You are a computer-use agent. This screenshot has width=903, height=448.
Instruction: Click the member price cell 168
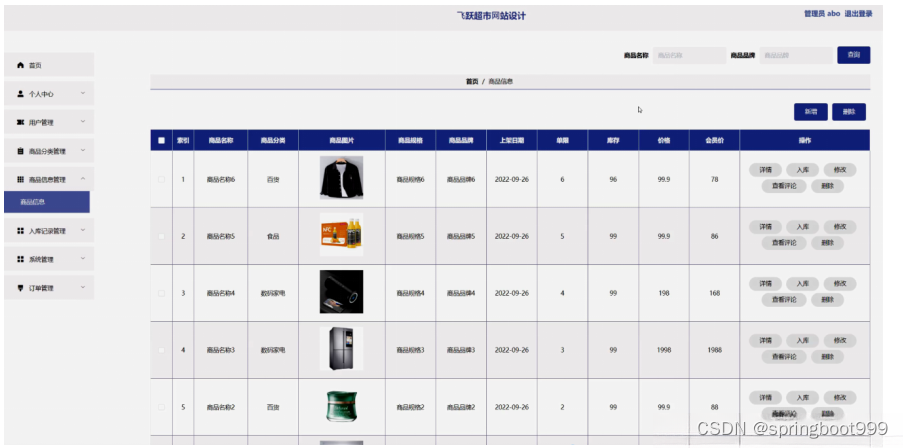pyautogui.click(x=715, y=293)
